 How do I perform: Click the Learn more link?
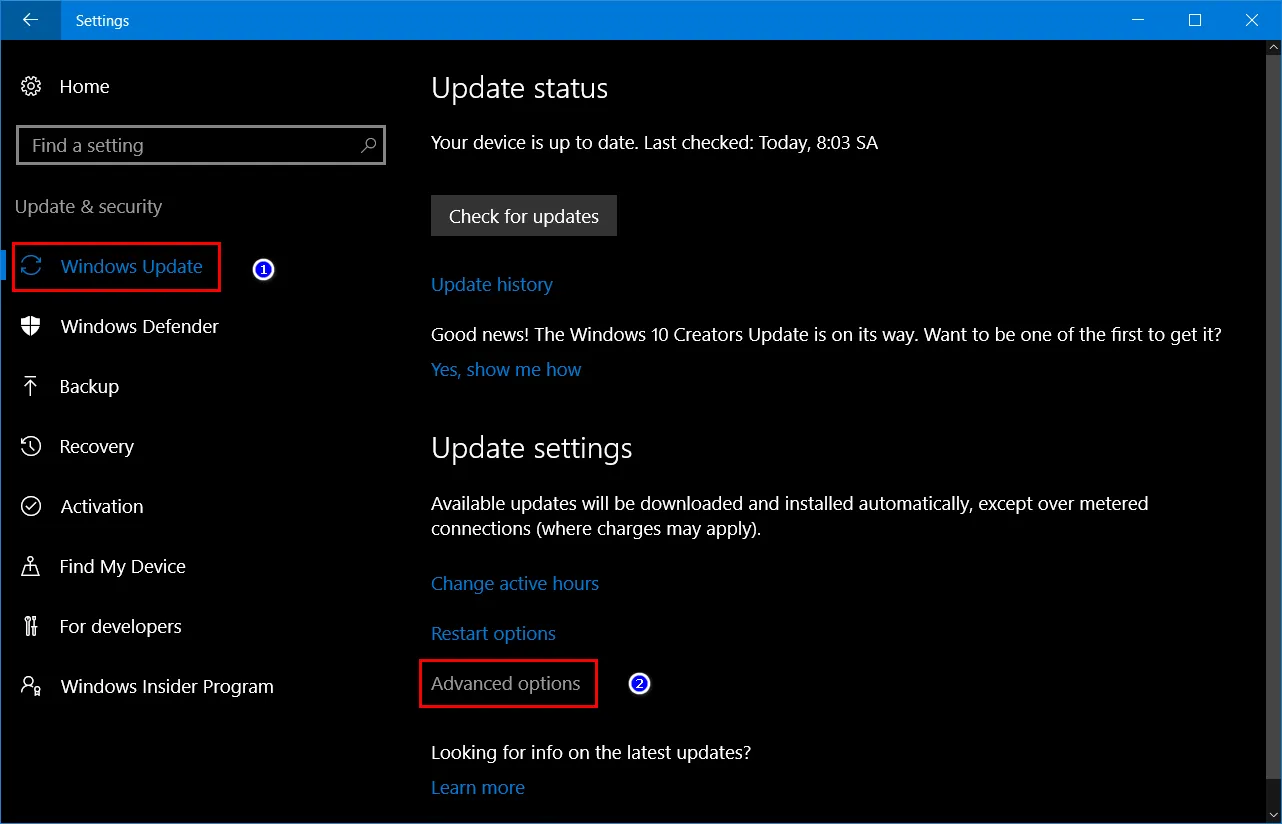478,787
